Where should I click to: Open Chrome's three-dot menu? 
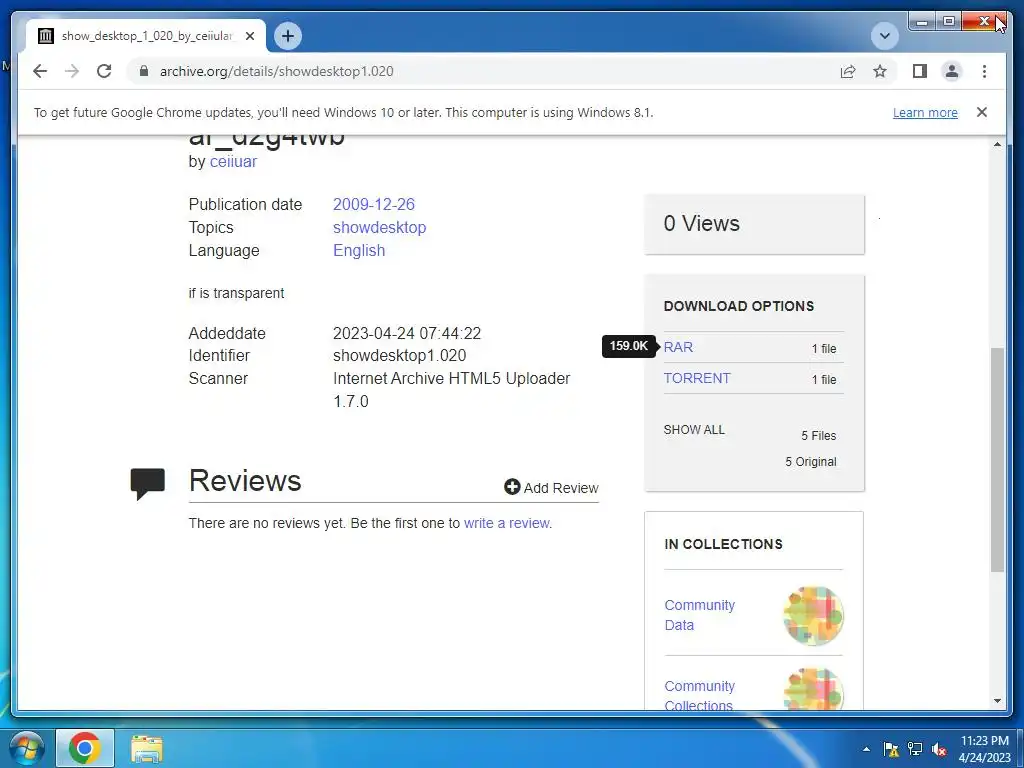984,71
